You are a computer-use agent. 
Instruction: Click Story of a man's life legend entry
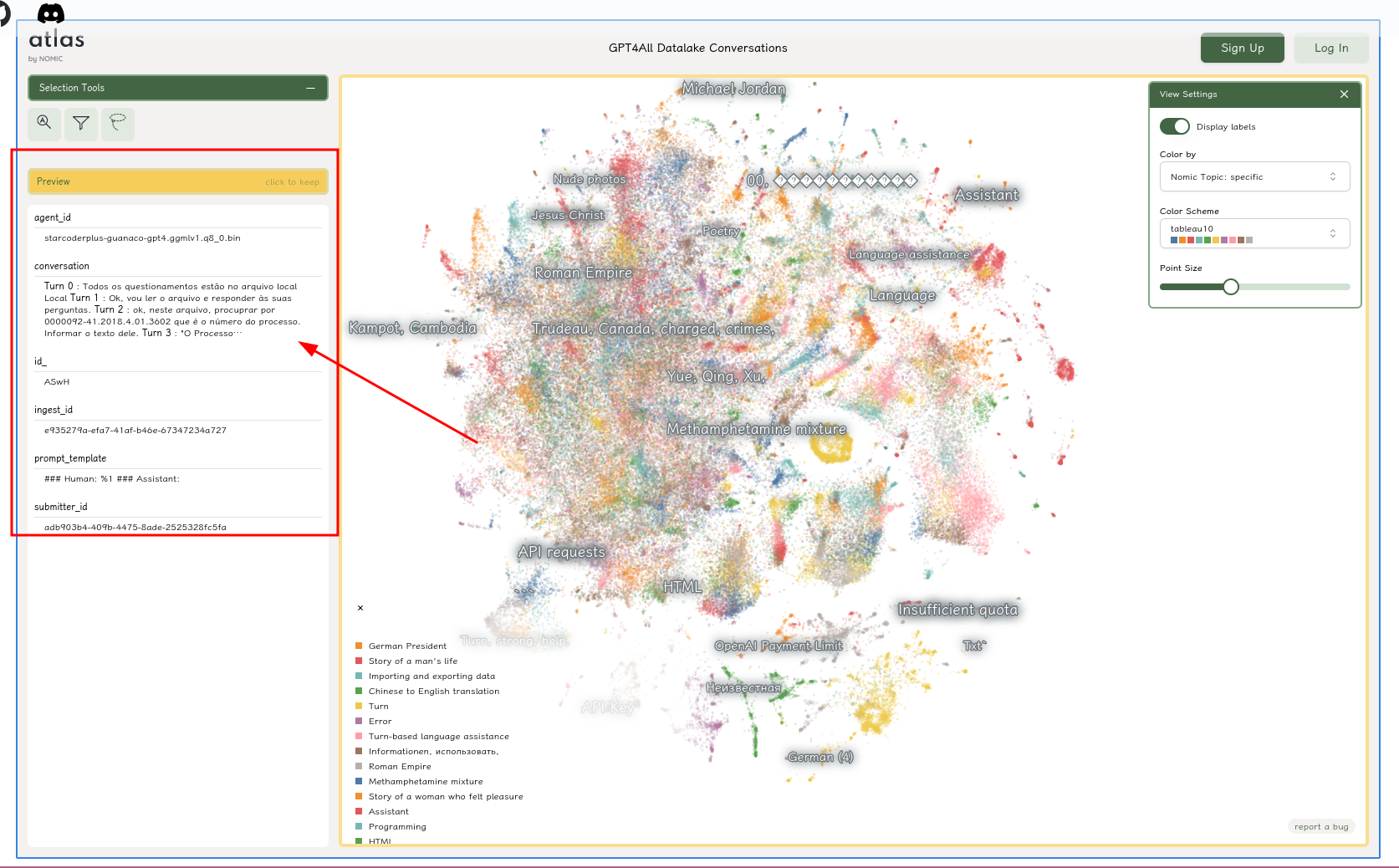point(413,661)
